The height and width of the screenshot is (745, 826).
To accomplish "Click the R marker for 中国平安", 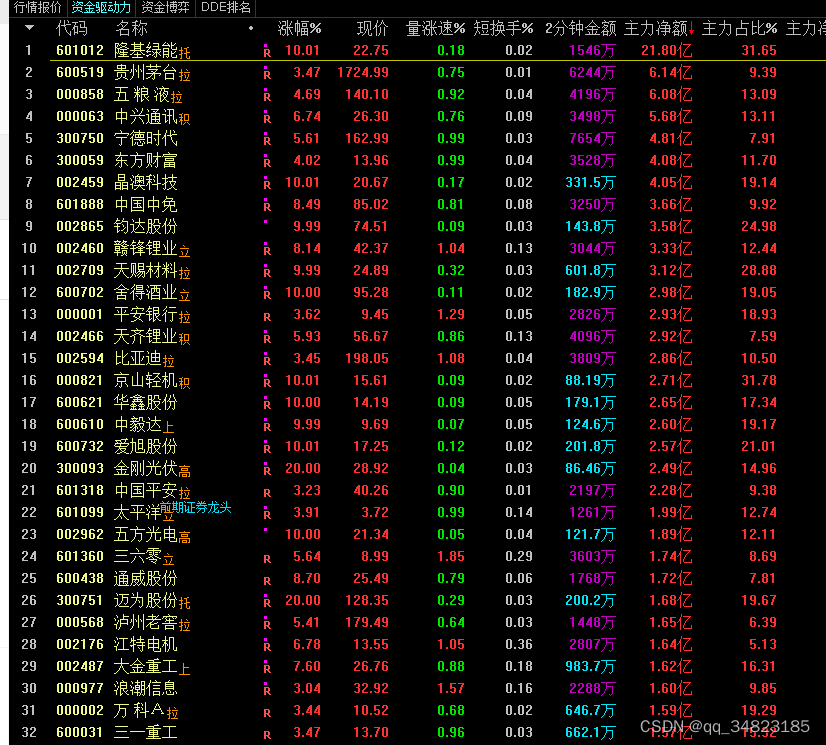I will click(267, 492).
